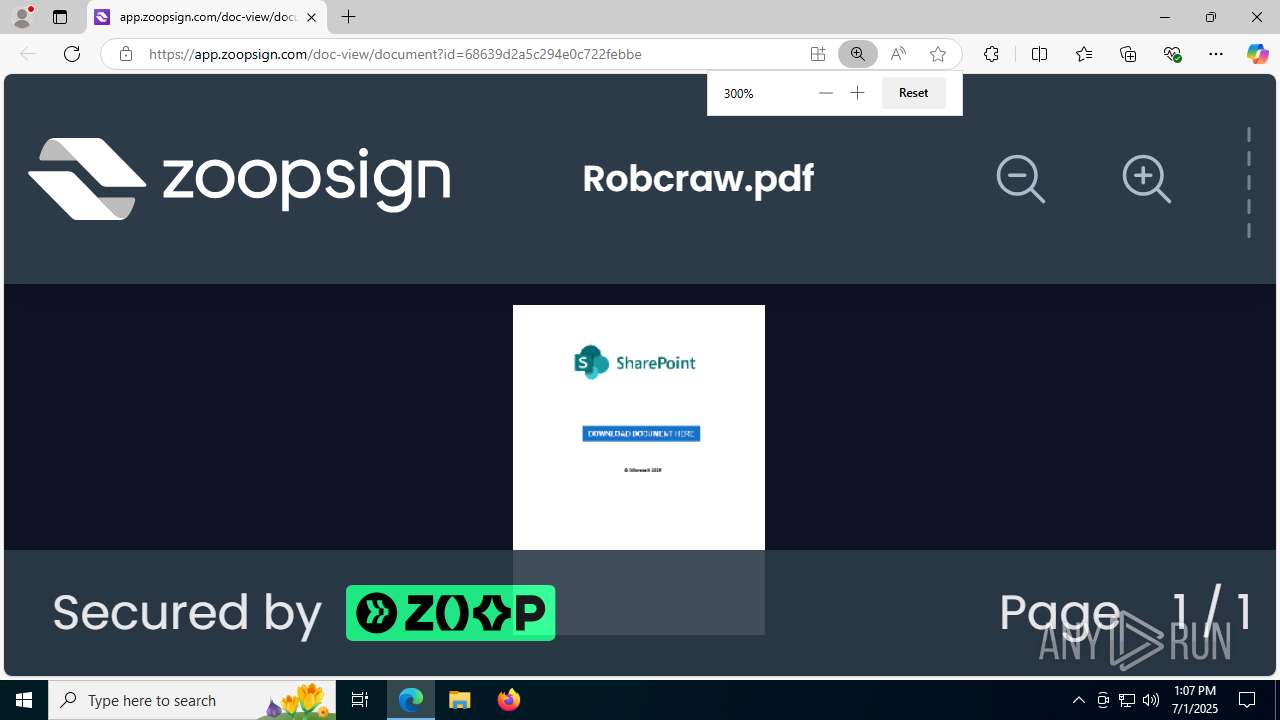Open a new tab

click(x=348, y=17)
